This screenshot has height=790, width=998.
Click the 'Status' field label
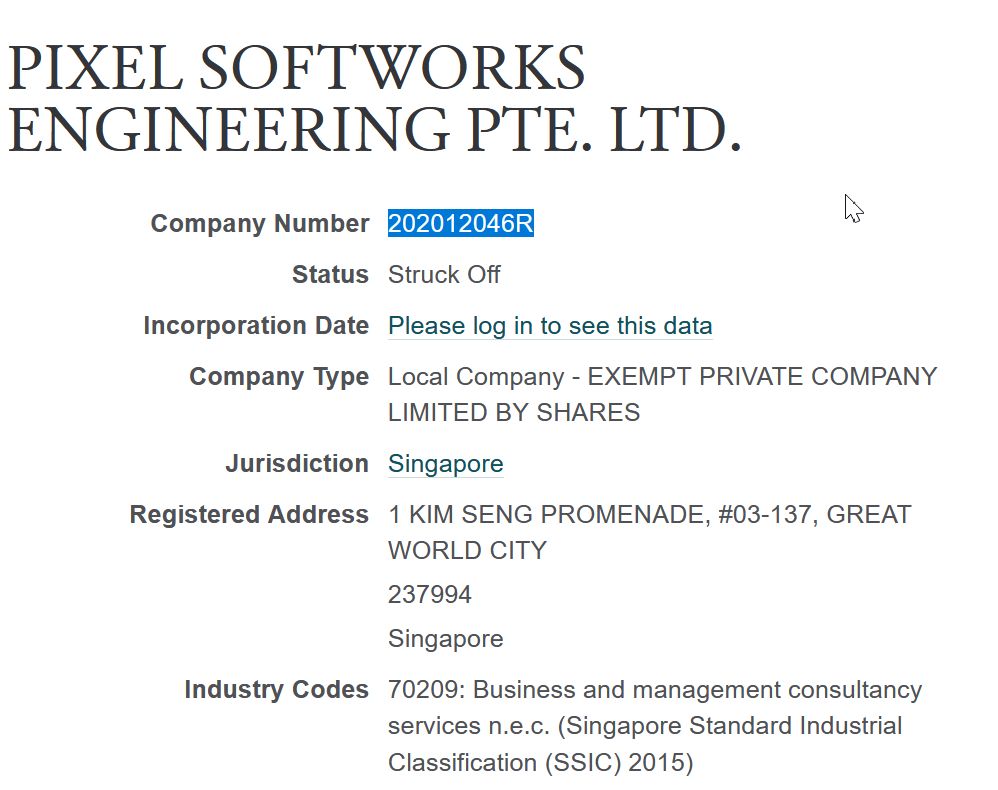coord(330,274)
